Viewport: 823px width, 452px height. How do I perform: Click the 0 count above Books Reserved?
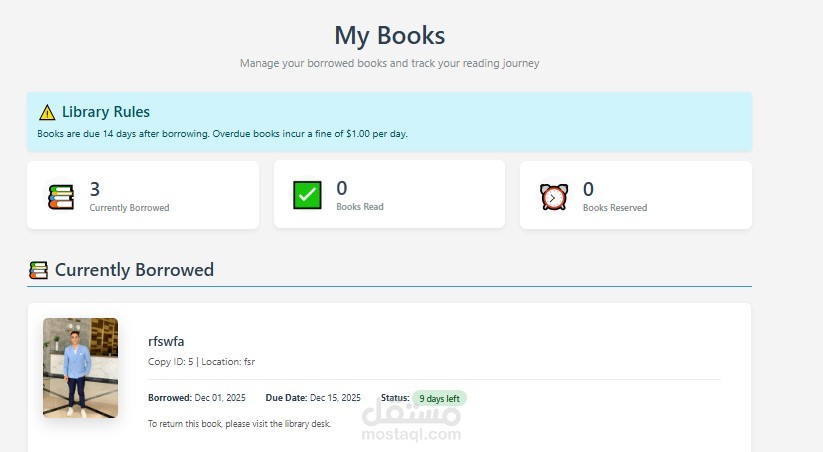[x=588, y=189]
